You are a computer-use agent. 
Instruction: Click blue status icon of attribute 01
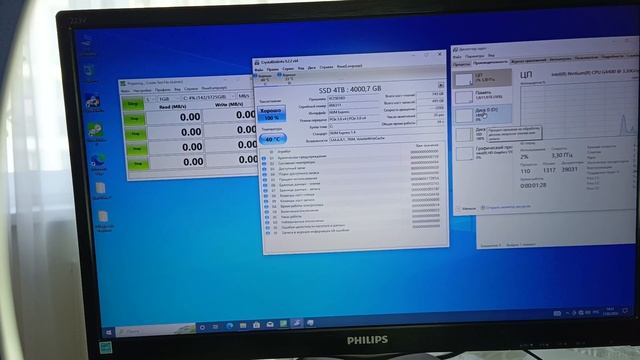click(x=264, y=158)
